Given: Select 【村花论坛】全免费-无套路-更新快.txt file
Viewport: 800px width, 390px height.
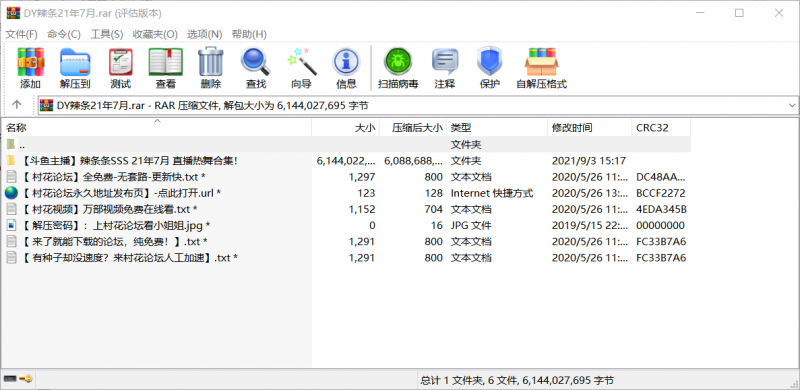Looking at the screenshot, I should coord(113,177).
